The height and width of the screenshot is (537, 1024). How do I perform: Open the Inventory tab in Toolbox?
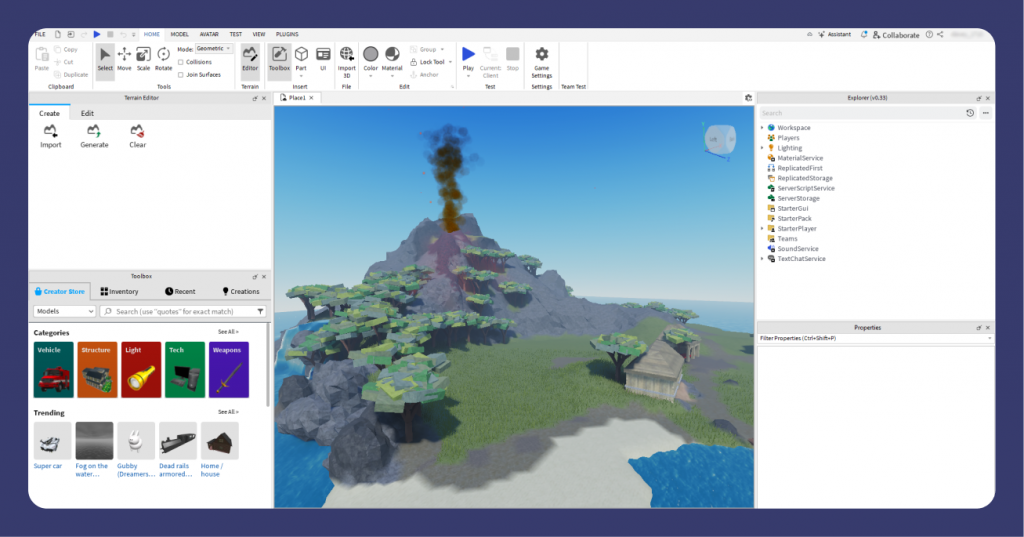coord(119,291)
